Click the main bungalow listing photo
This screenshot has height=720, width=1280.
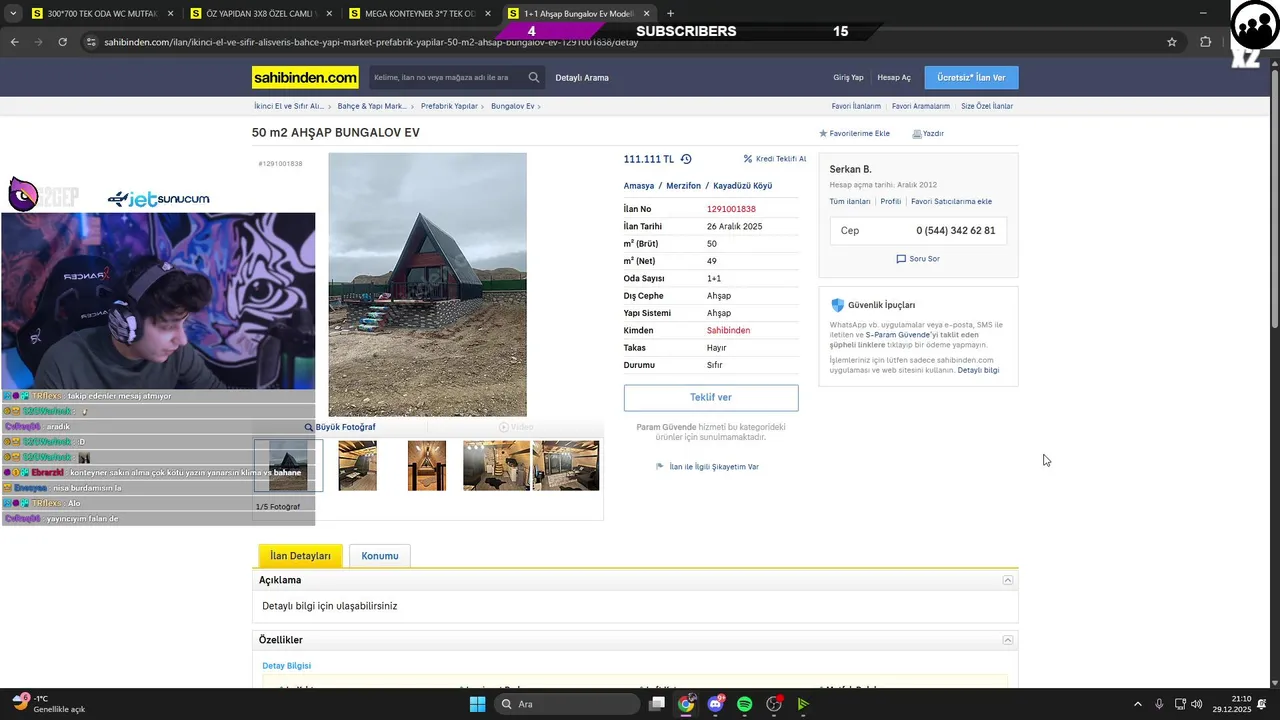coord(427,284)
